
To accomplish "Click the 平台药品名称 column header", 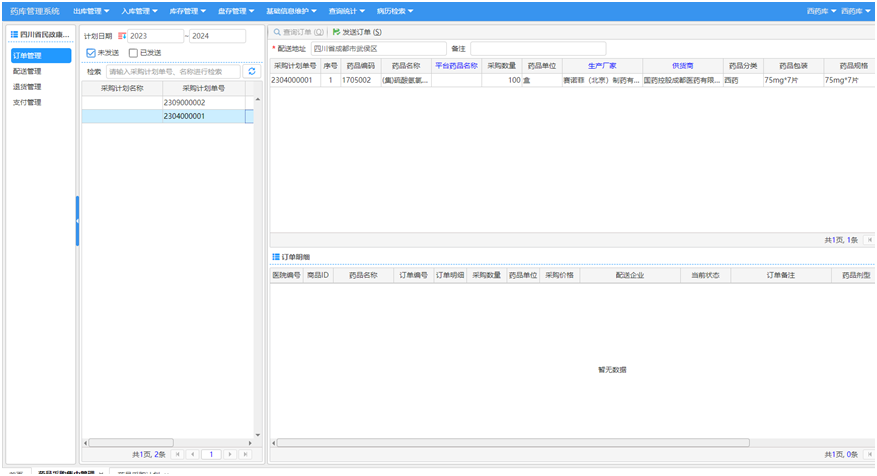I will (x=456, y=66).
